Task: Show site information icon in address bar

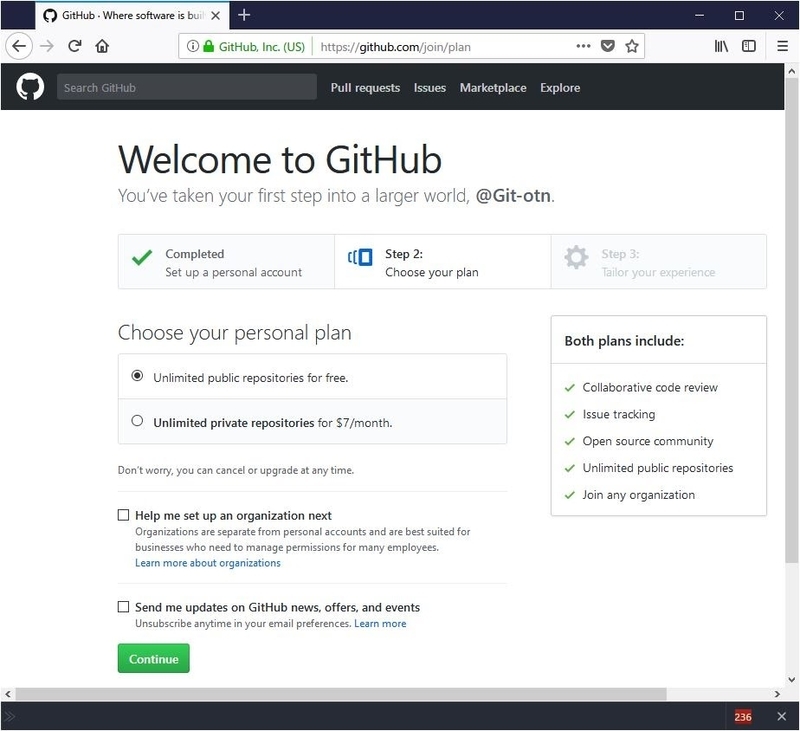Action: click(x=192, y=46)
